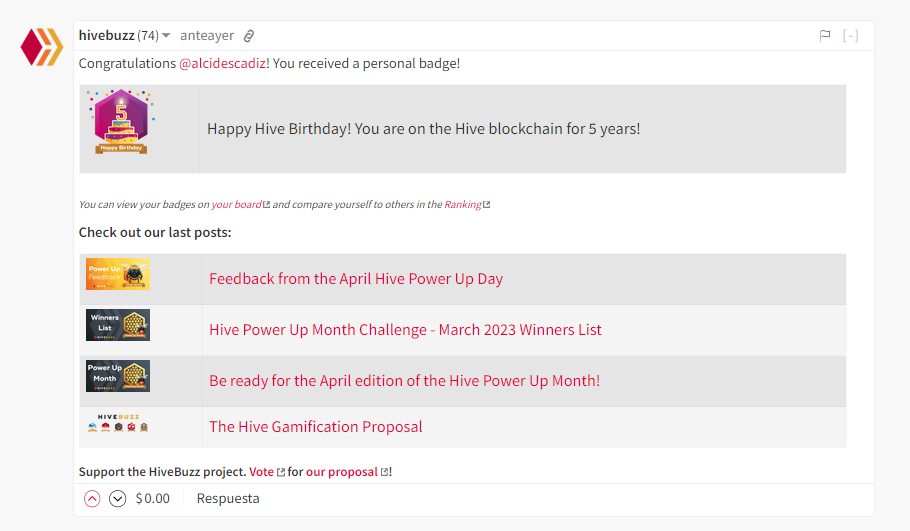This screenshot has width=910, height=531.
Task: Upvote the hivebuzz comment
Action: pos(92,499)
